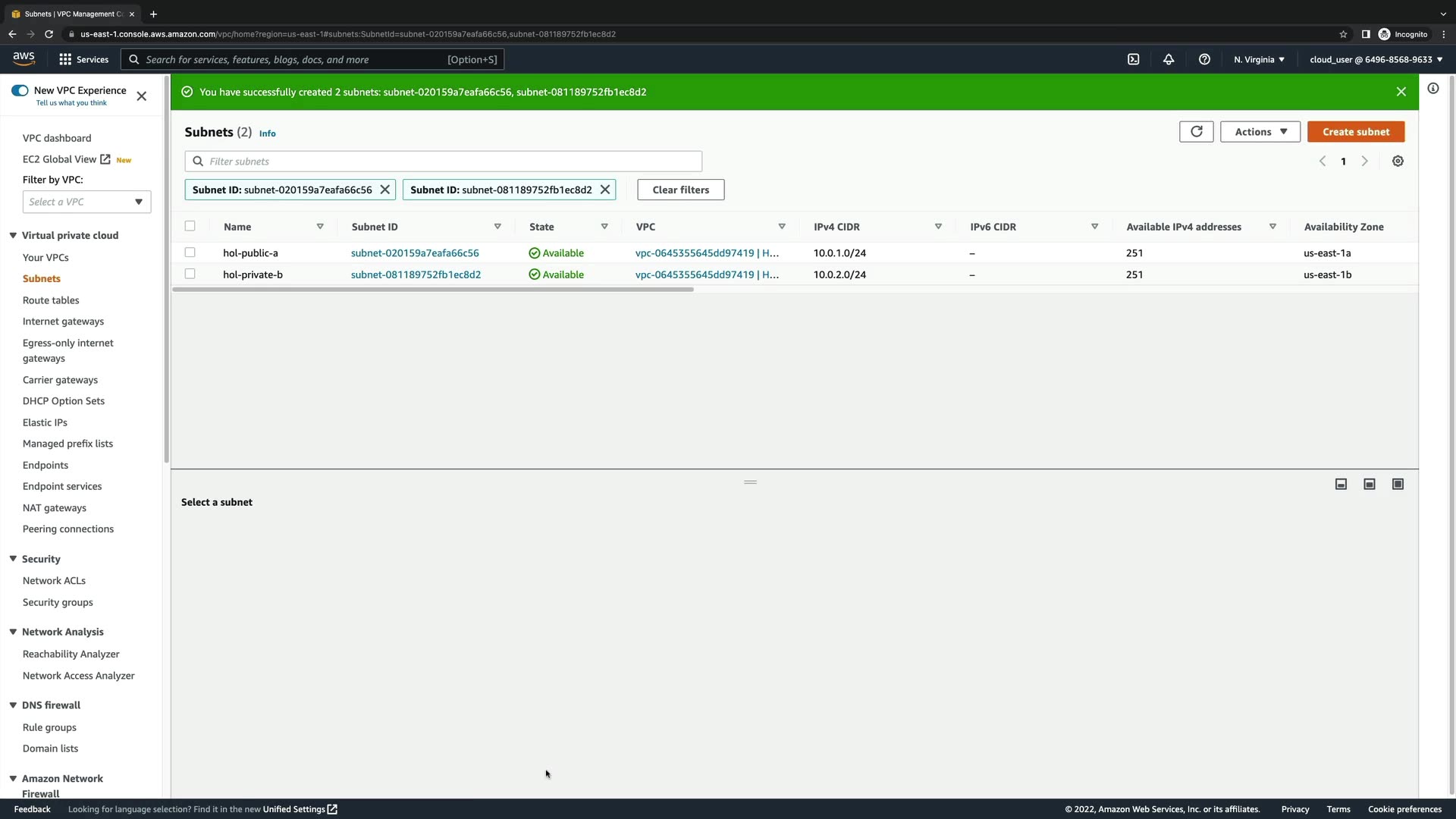Select the hol-public-a subnet checkbox

[x=190, y=253]
